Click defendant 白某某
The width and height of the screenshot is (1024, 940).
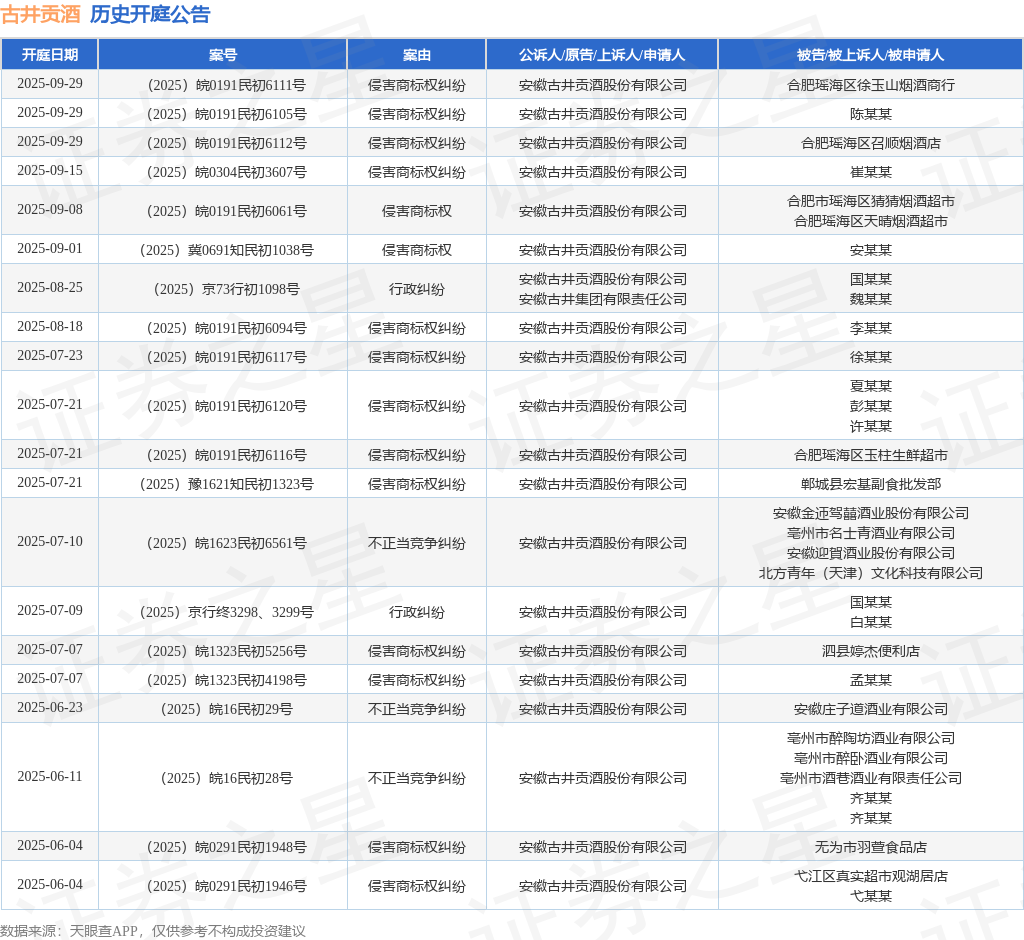click(871, 622)
